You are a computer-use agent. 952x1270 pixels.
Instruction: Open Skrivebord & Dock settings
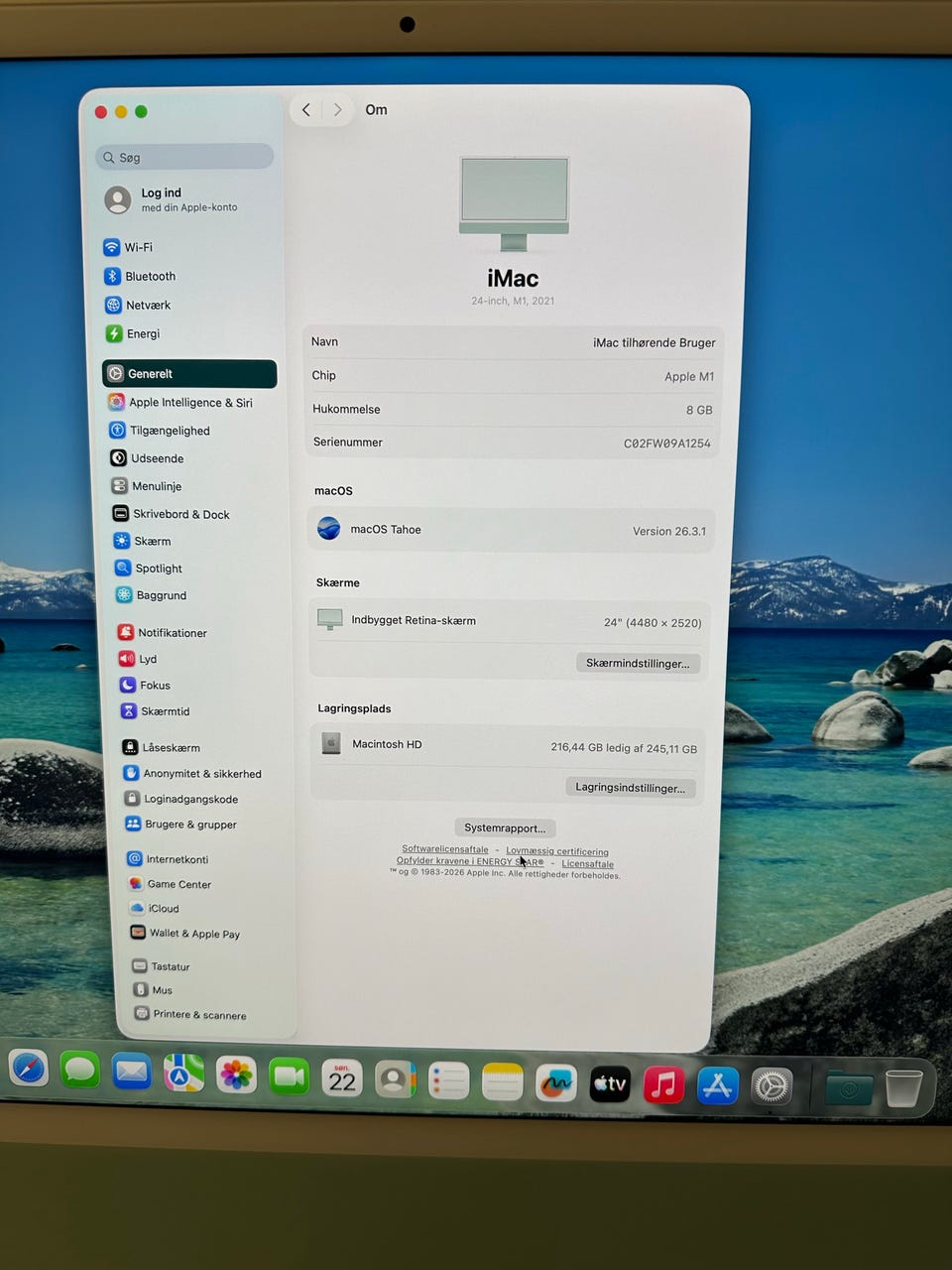pyautogui.click(x=171, y=514)
